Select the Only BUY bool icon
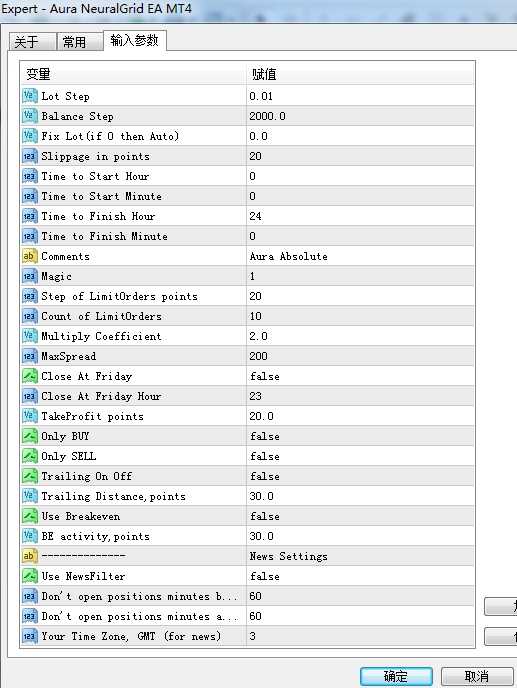517x688 pixels. (29, 436)
